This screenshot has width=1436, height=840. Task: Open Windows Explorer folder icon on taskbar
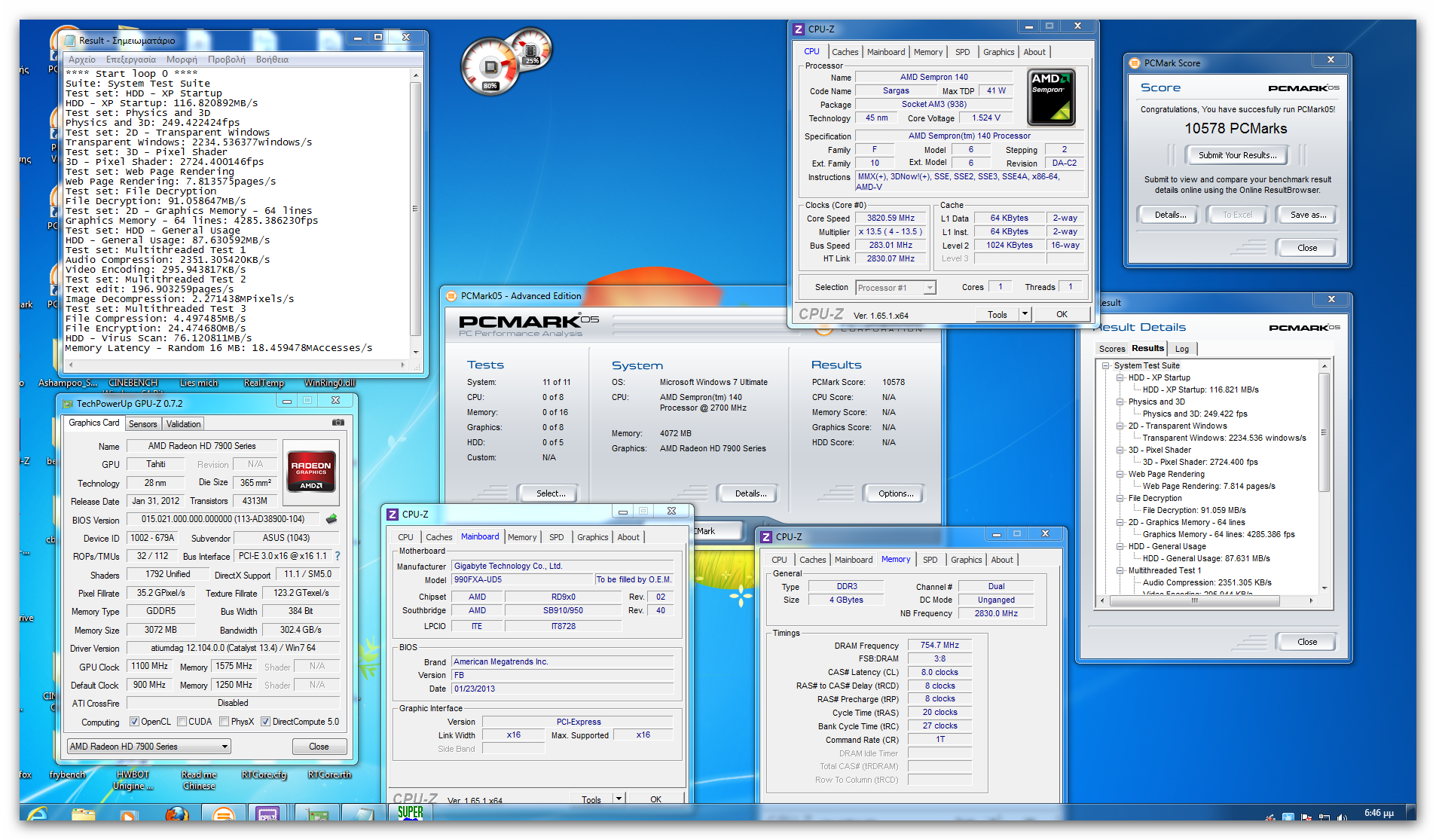tap(84, 814)
